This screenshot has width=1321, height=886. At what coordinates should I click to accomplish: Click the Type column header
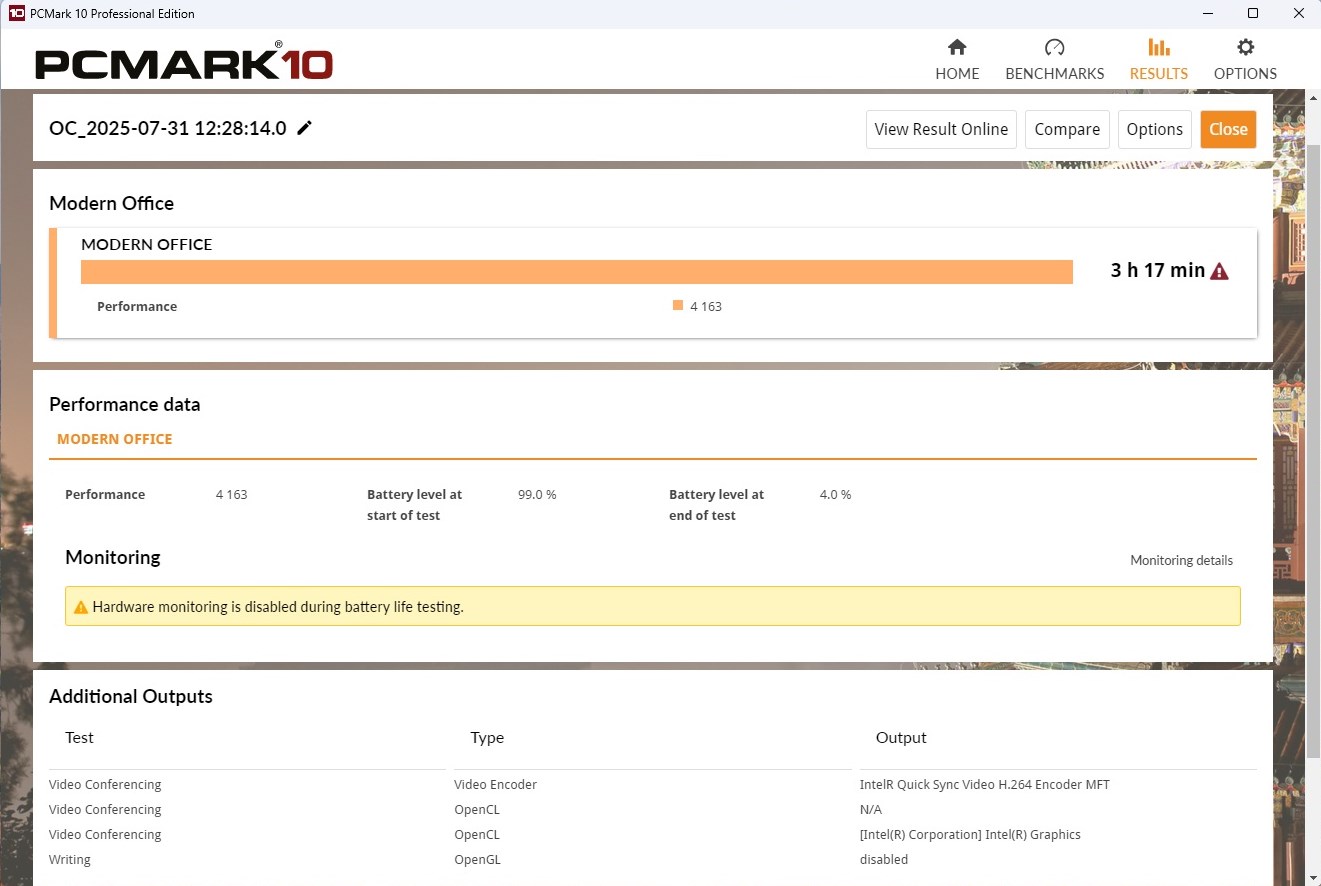click(487, 738)
